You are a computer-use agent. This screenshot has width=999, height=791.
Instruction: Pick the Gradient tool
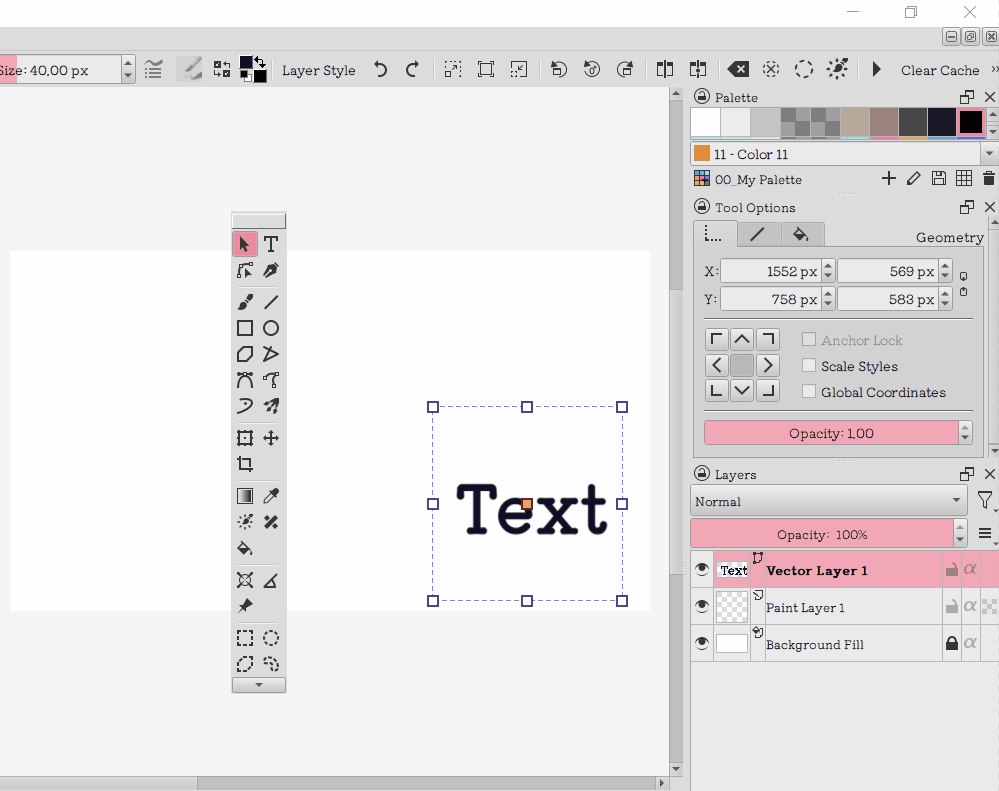(245, 495)
